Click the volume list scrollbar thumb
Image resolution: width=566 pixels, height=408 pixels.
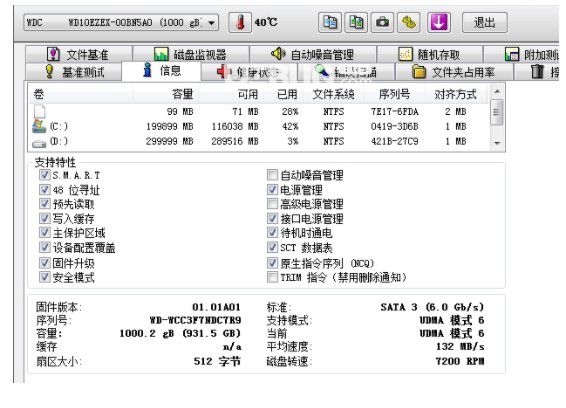pos(497,112)
